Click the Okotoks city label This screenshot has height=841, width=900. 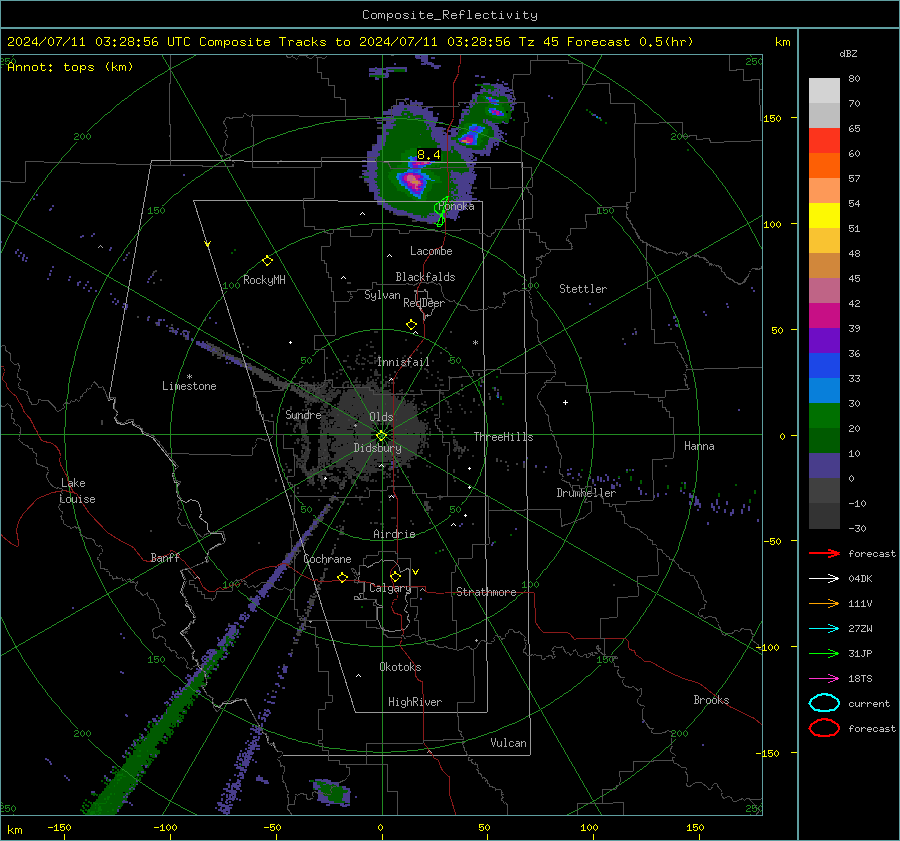coord(400,667)
